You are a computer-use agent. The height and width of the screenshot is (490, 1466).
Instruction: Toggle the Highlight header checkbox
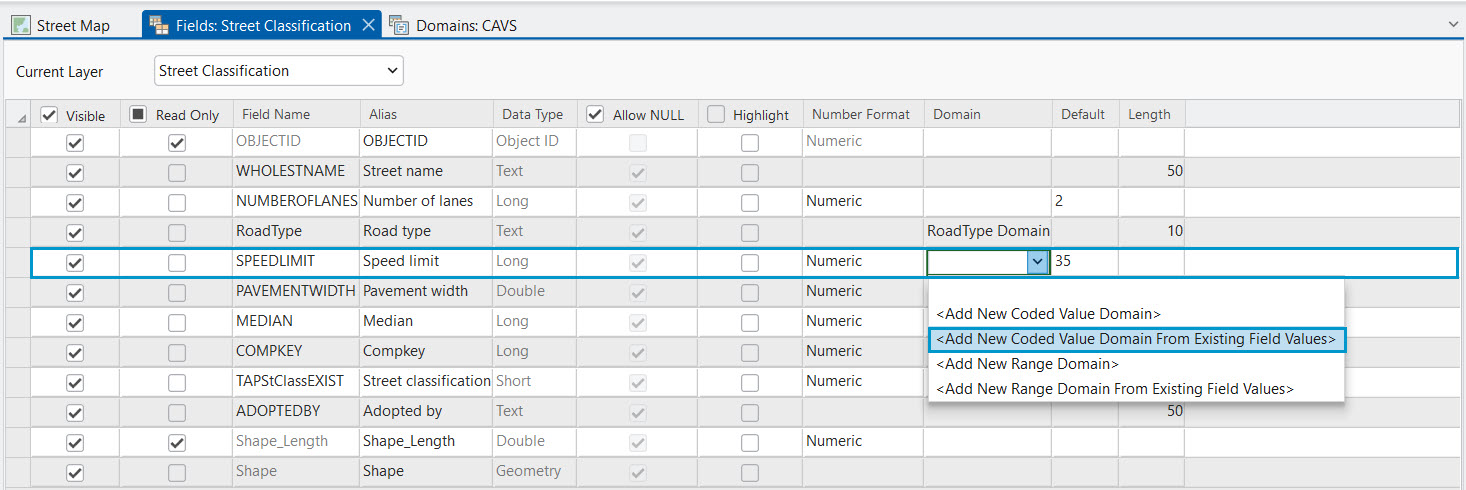click(716, 115)
